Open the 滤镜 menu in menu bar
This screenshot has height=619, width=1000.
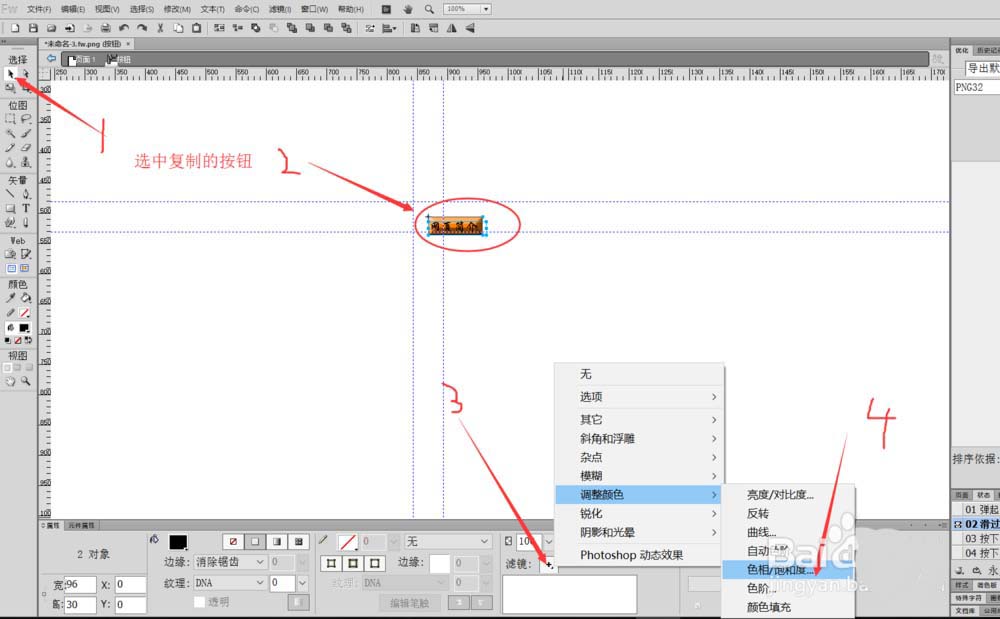[280, 9]
